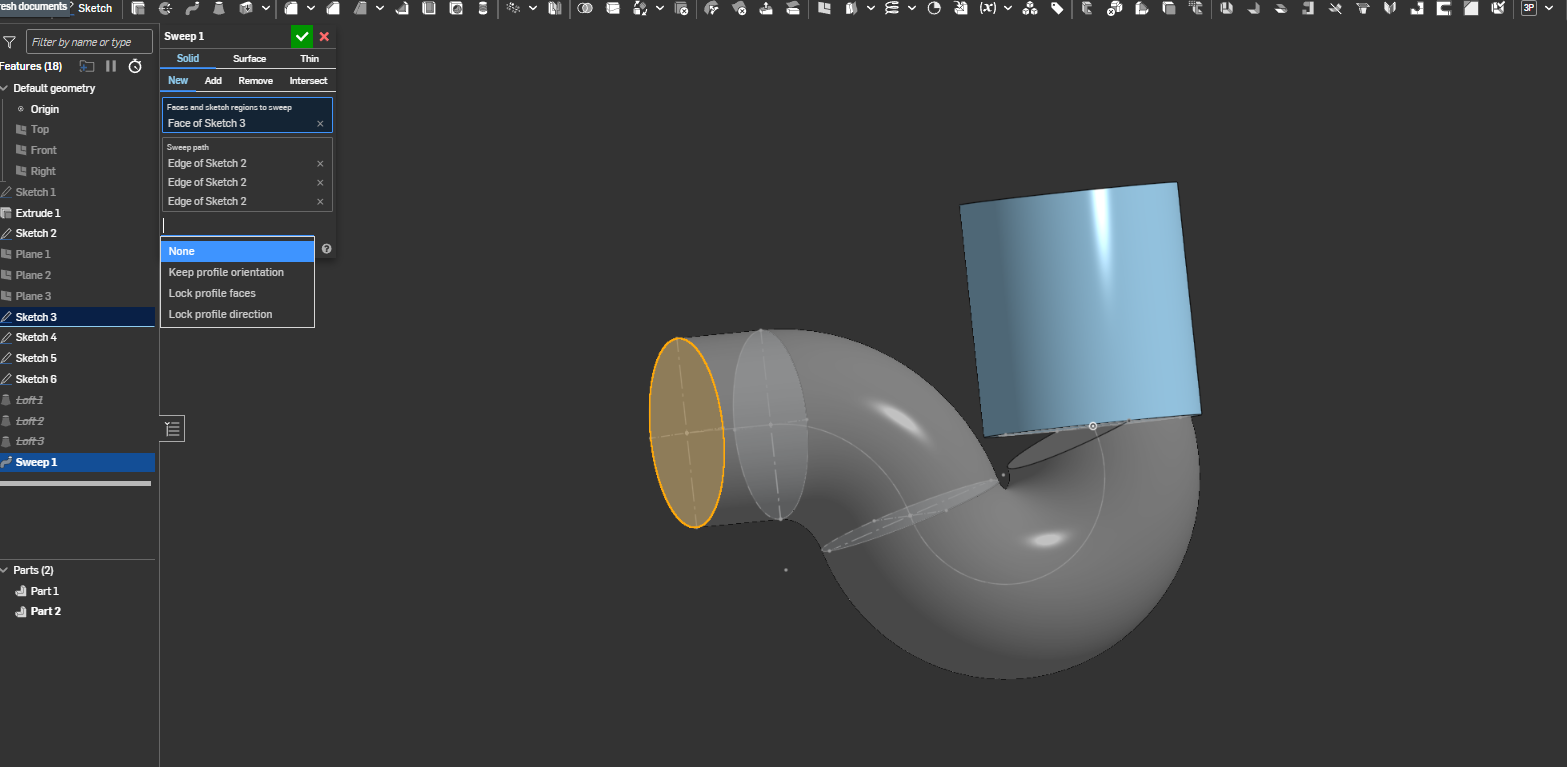Choose Lock profile faces option

[237, 293]
